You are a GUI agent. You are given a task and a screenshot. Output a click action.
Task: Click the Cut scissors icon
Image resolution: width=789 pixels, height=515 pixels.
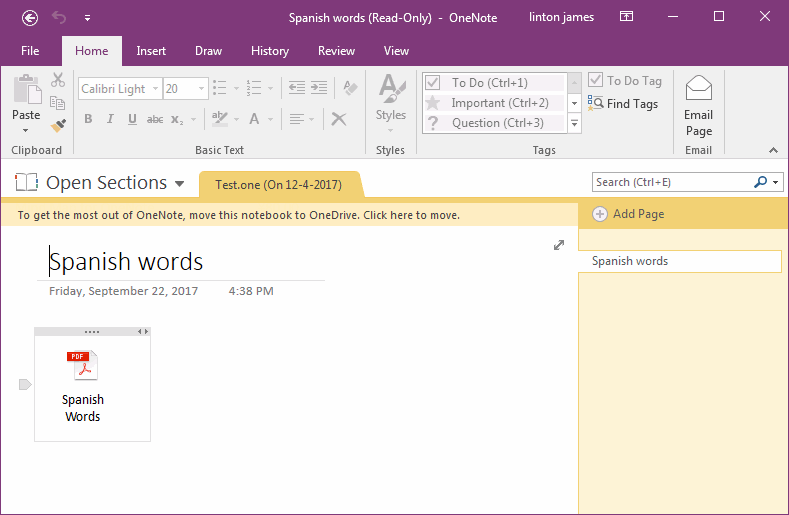coord(58,80)
